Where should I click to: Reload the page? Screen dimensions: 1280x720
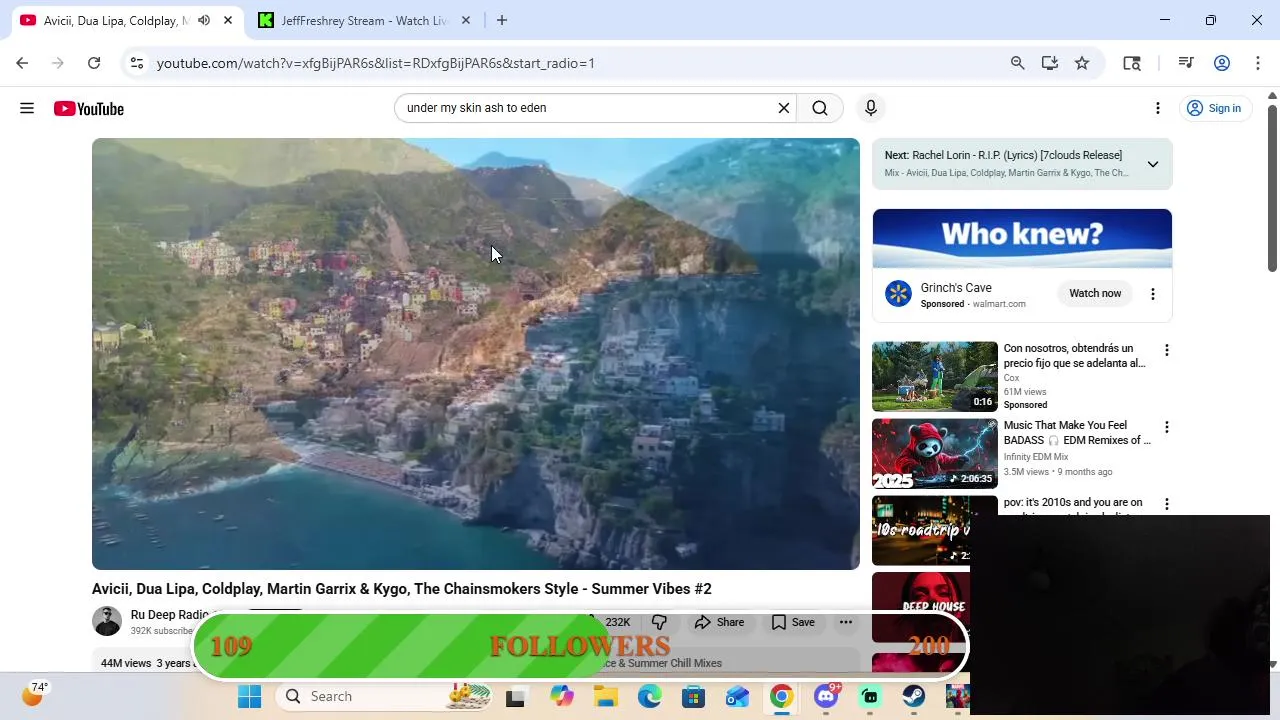tap(94, 63)
